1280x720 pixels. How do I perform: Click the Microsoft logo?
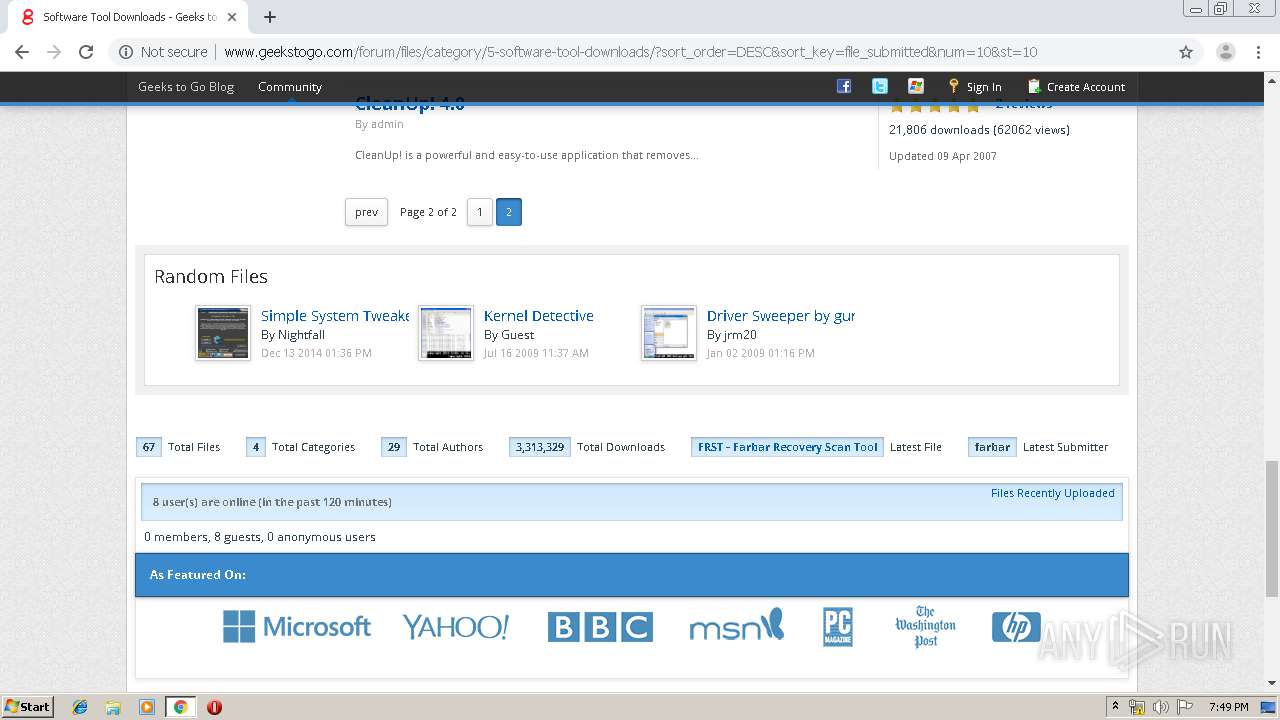(297, 627)
